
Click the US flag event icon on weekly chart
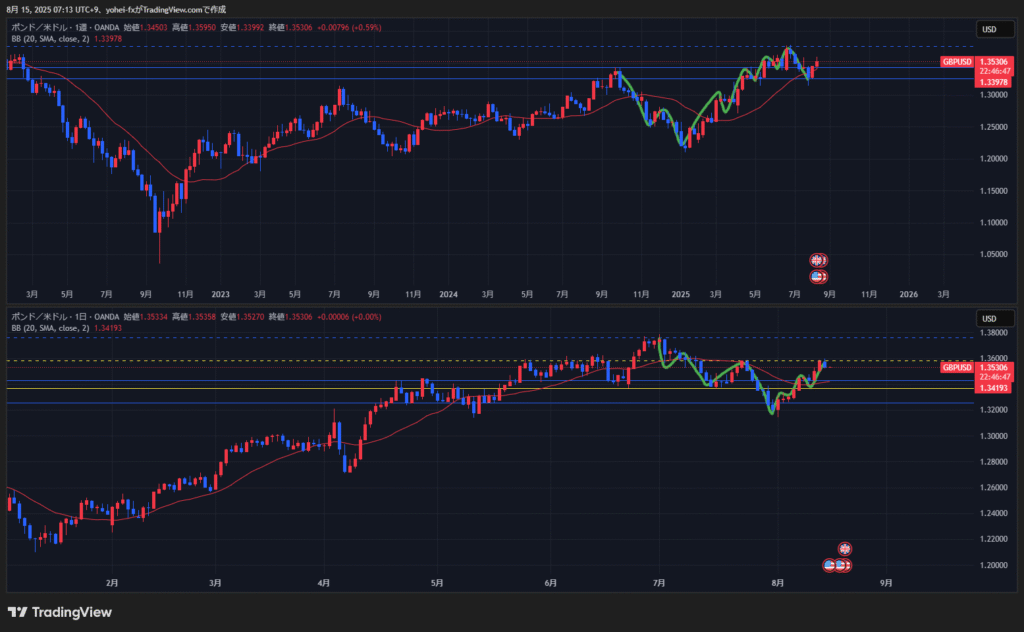pyautogui.click(x=818, y=276)
